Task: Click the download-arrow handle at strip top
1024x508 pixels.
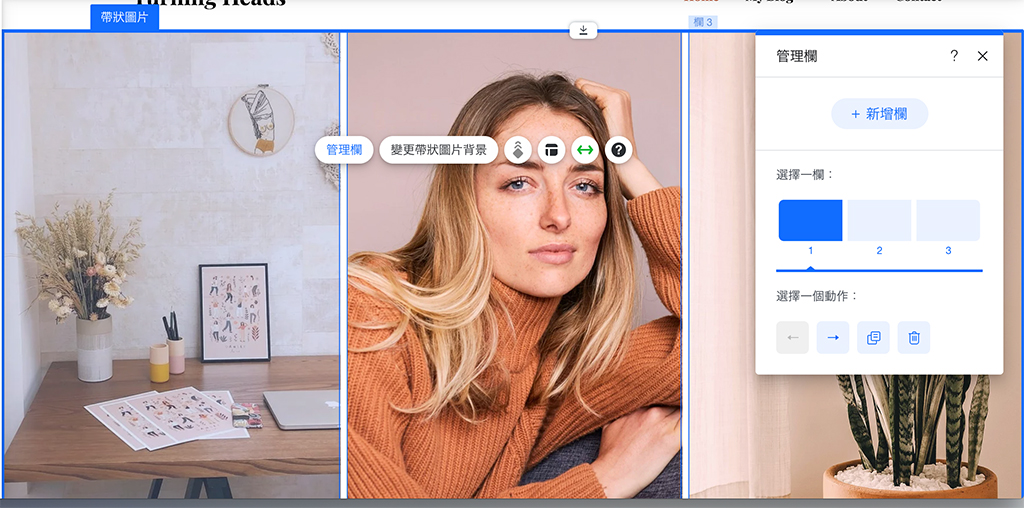Action: pos(583,31)
